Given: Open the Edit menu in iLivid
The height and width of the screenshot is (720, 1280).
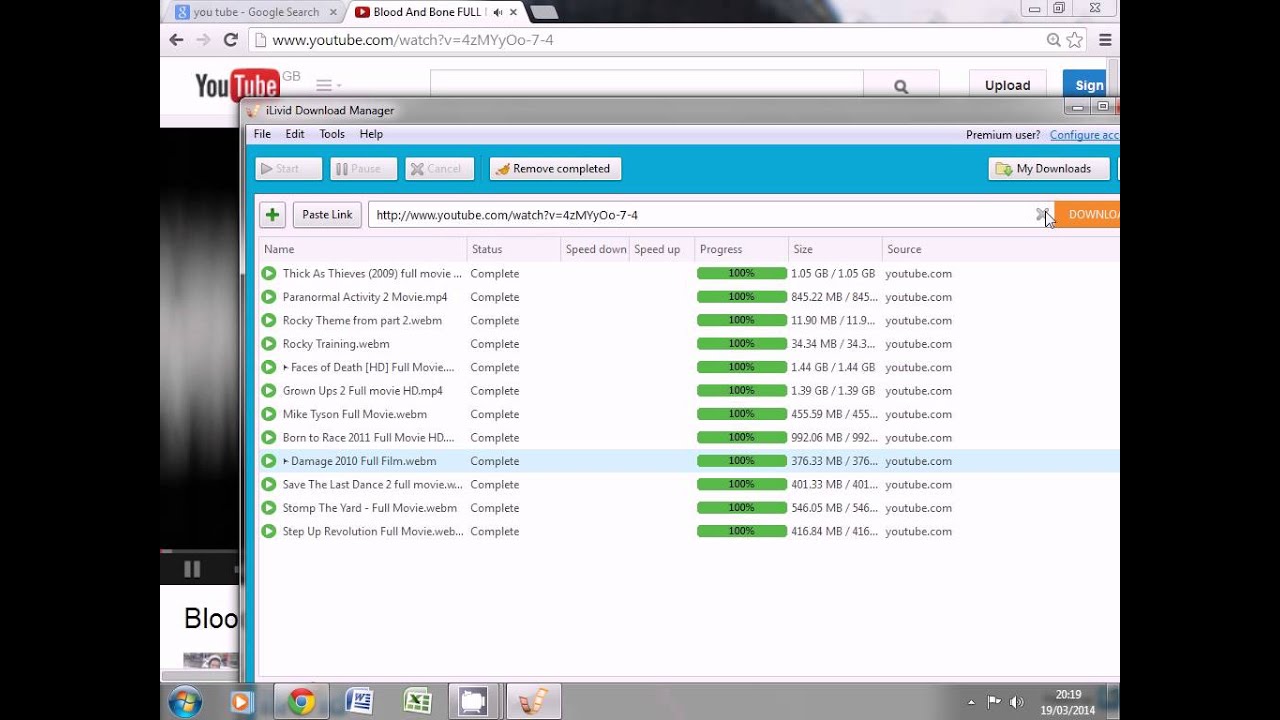Looking at the screenshot, I should 295,134.
